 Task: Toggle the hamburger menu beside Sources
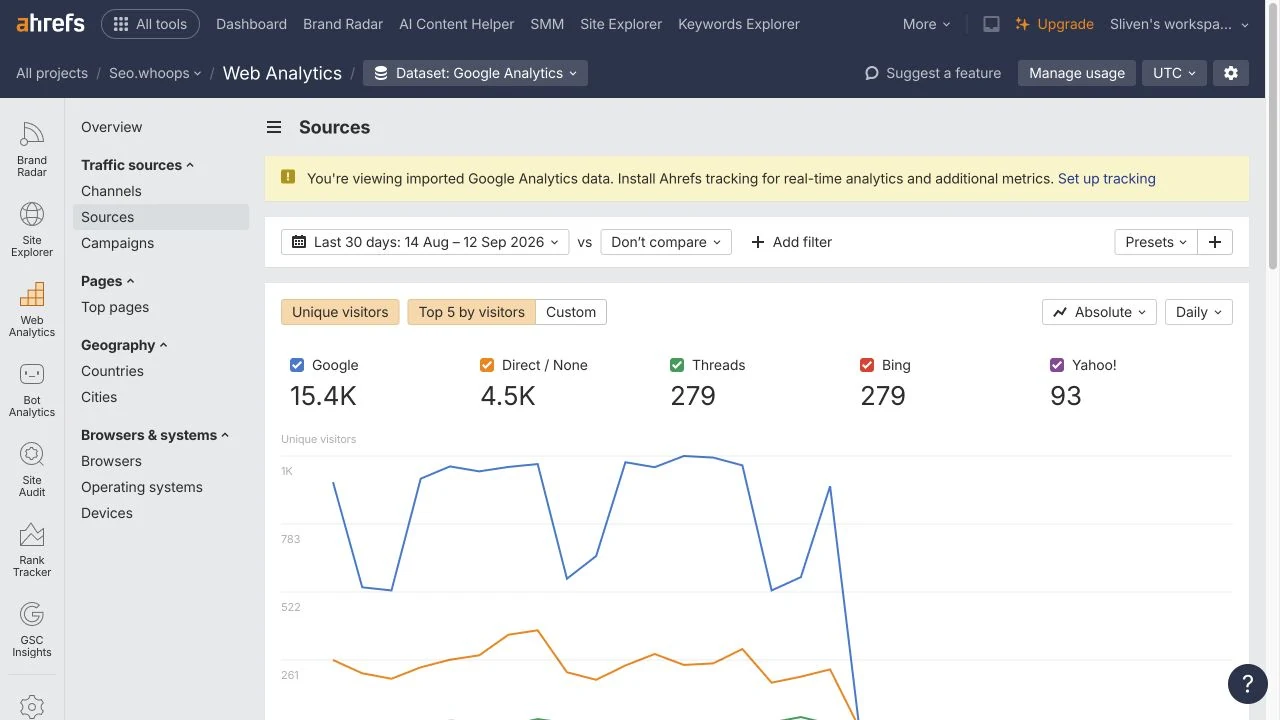pos(273,127)
